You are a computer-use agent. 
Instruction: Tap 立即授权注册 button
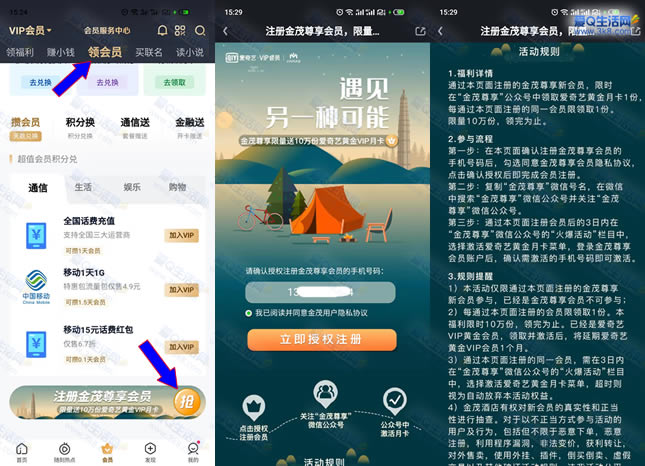(x=322, y=339)
